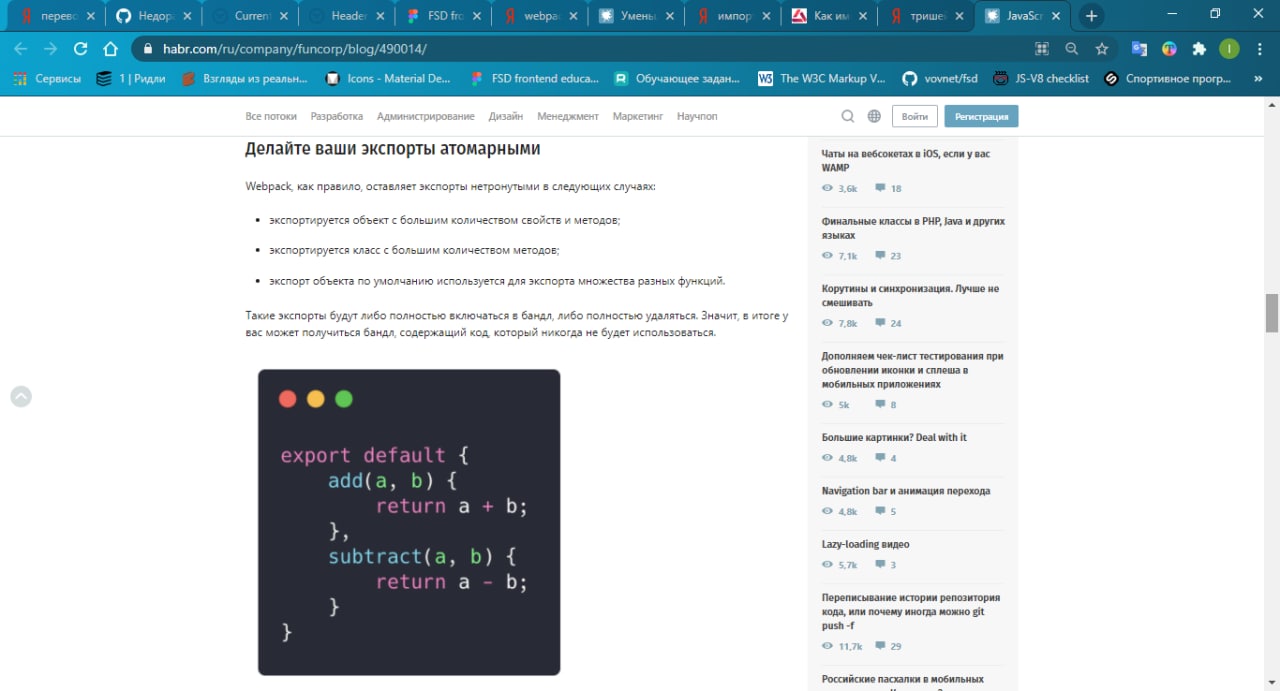Switch to the FSD fro Figma tab

tap(444, 16)
